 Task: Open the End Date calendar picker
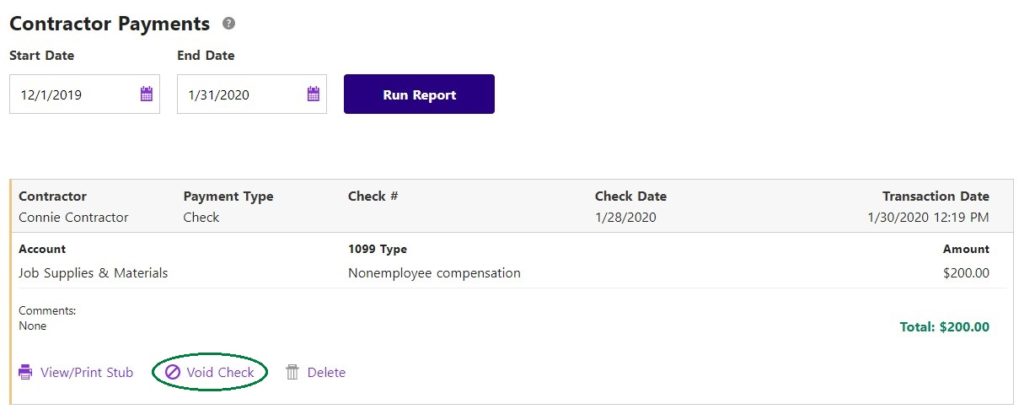(313, 95)
